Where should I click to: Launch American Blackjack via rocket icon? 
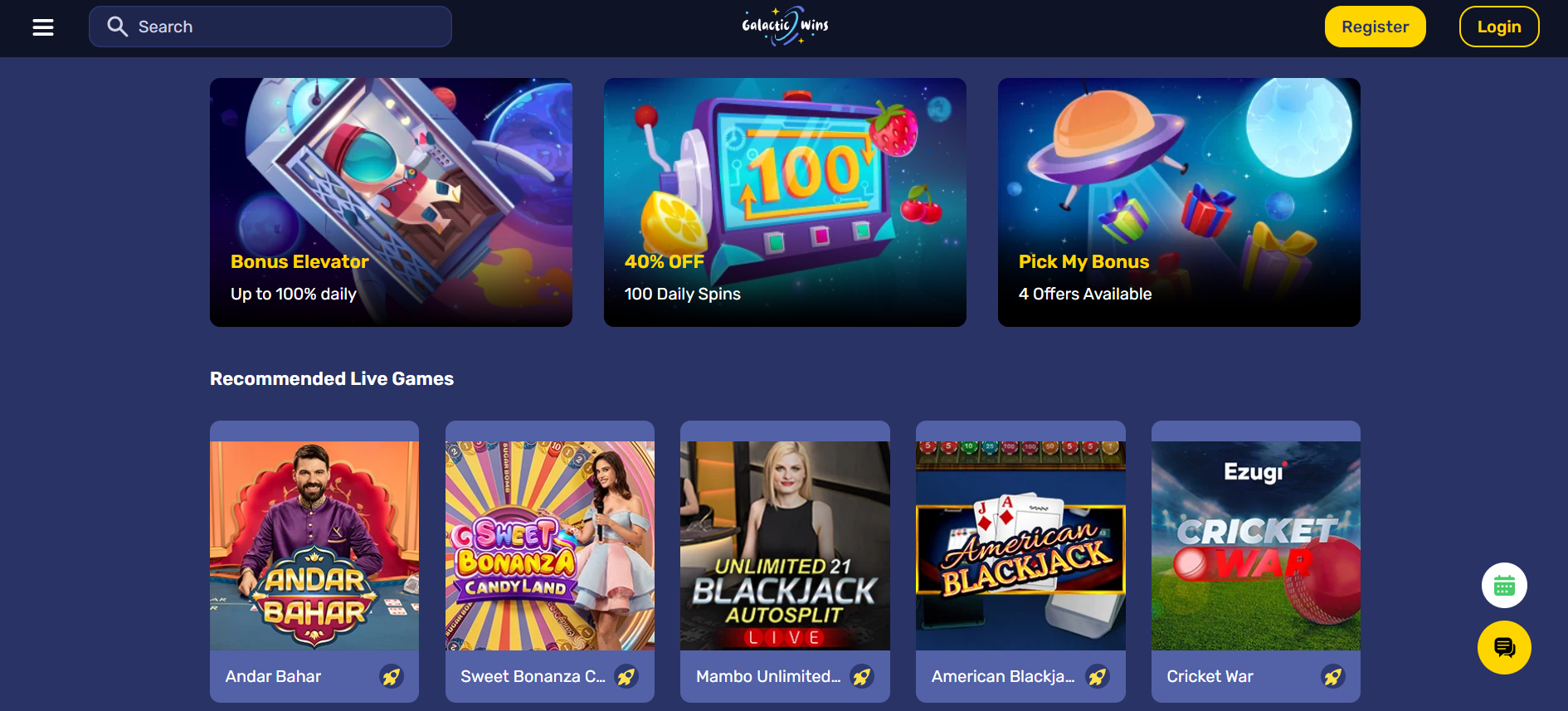[1098, 676]
